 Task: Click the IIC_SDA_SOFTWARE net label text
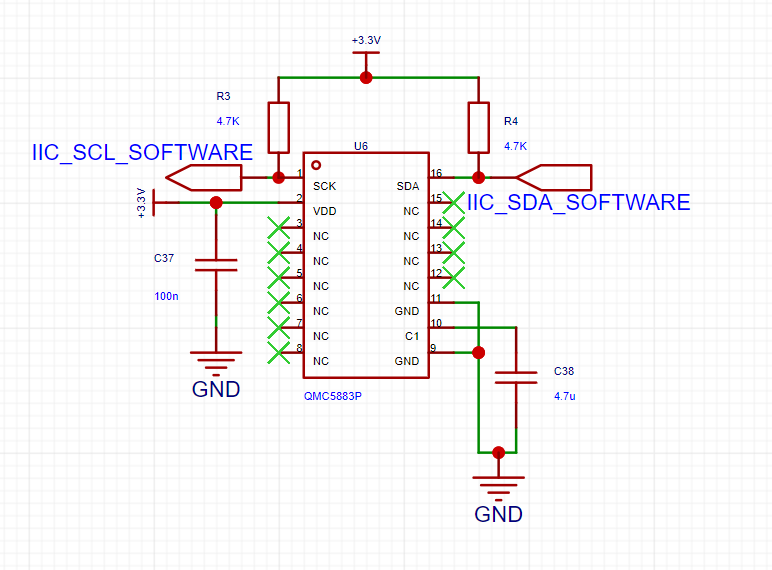(579, 203)
